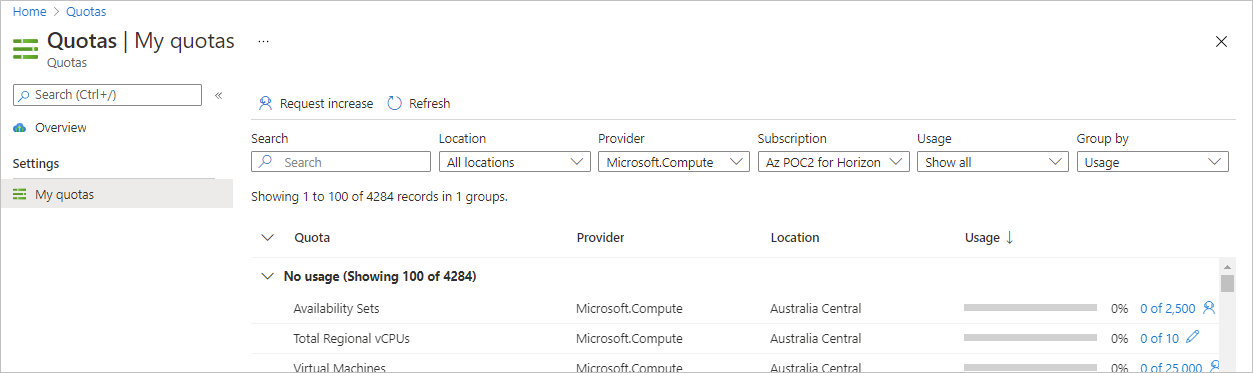This screenshot has height=373, width=1253.
Task: Click the My quotas list icon
Action: coord(20,195)
